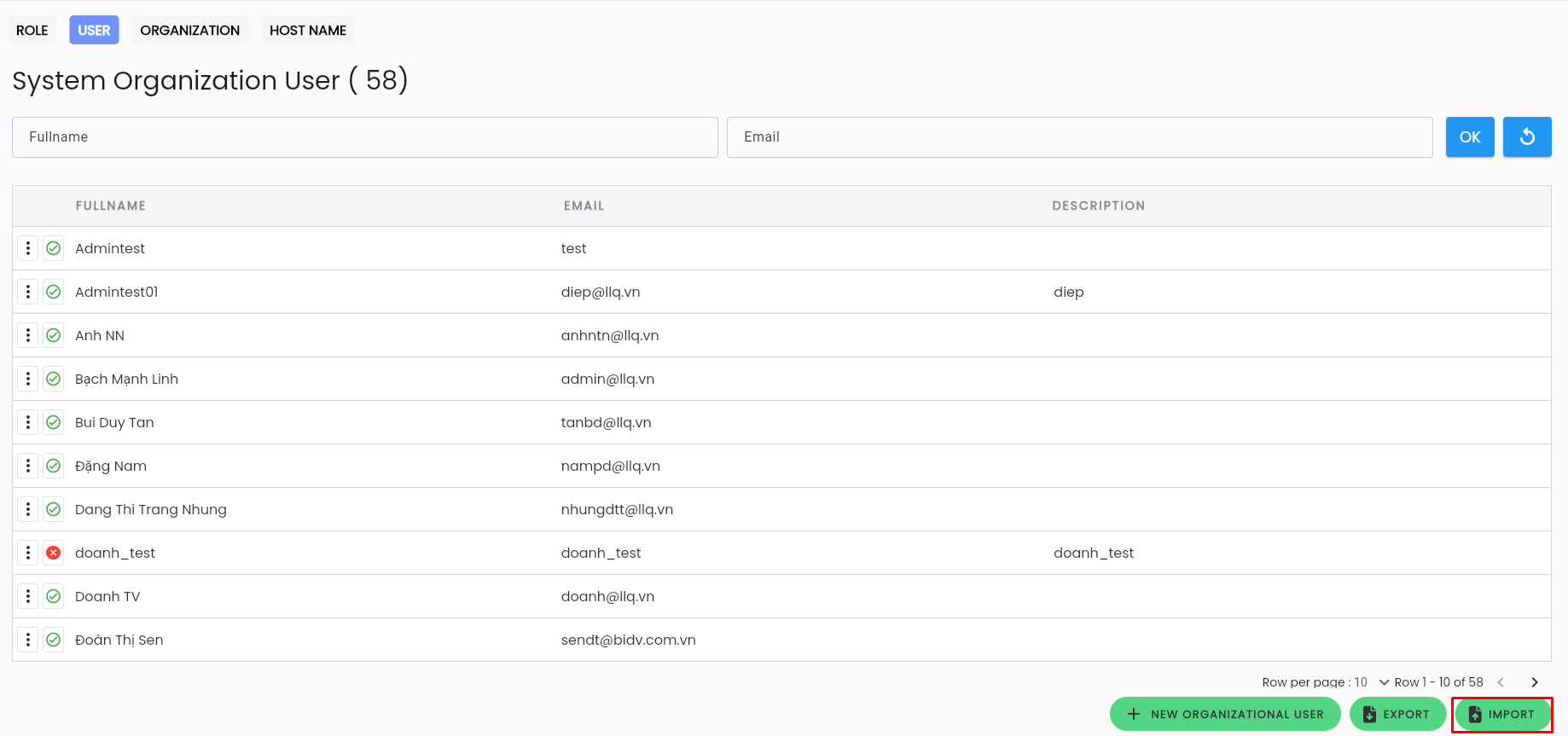
Task: Toggle the active status icon for Anh NN
Action: (54, 335)
